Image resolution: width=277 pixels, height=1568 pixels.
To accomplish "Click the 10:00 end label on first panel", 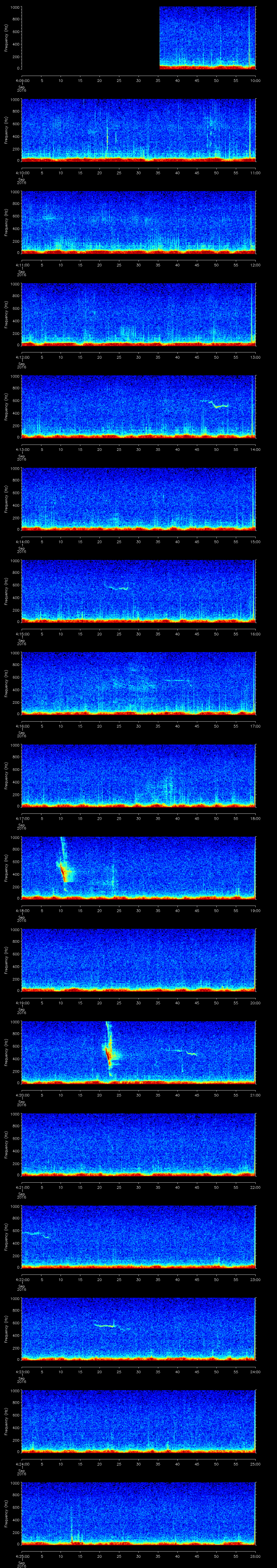I will pos(255,80).
